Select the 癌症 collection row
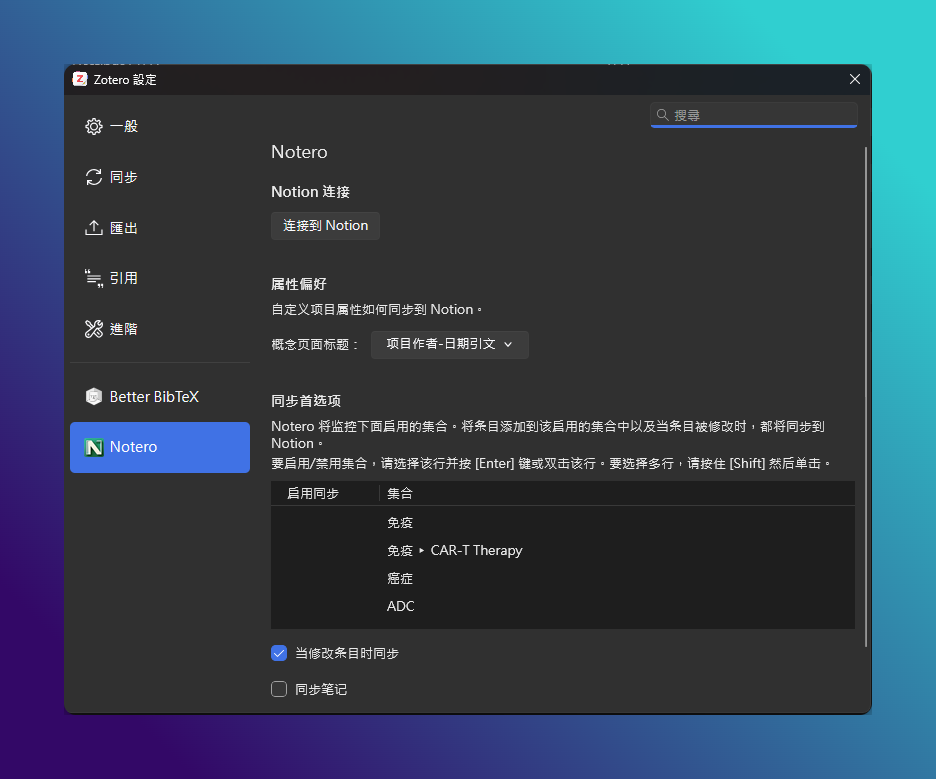The height and width of the screenshot is (779, 936). (562, 578)
